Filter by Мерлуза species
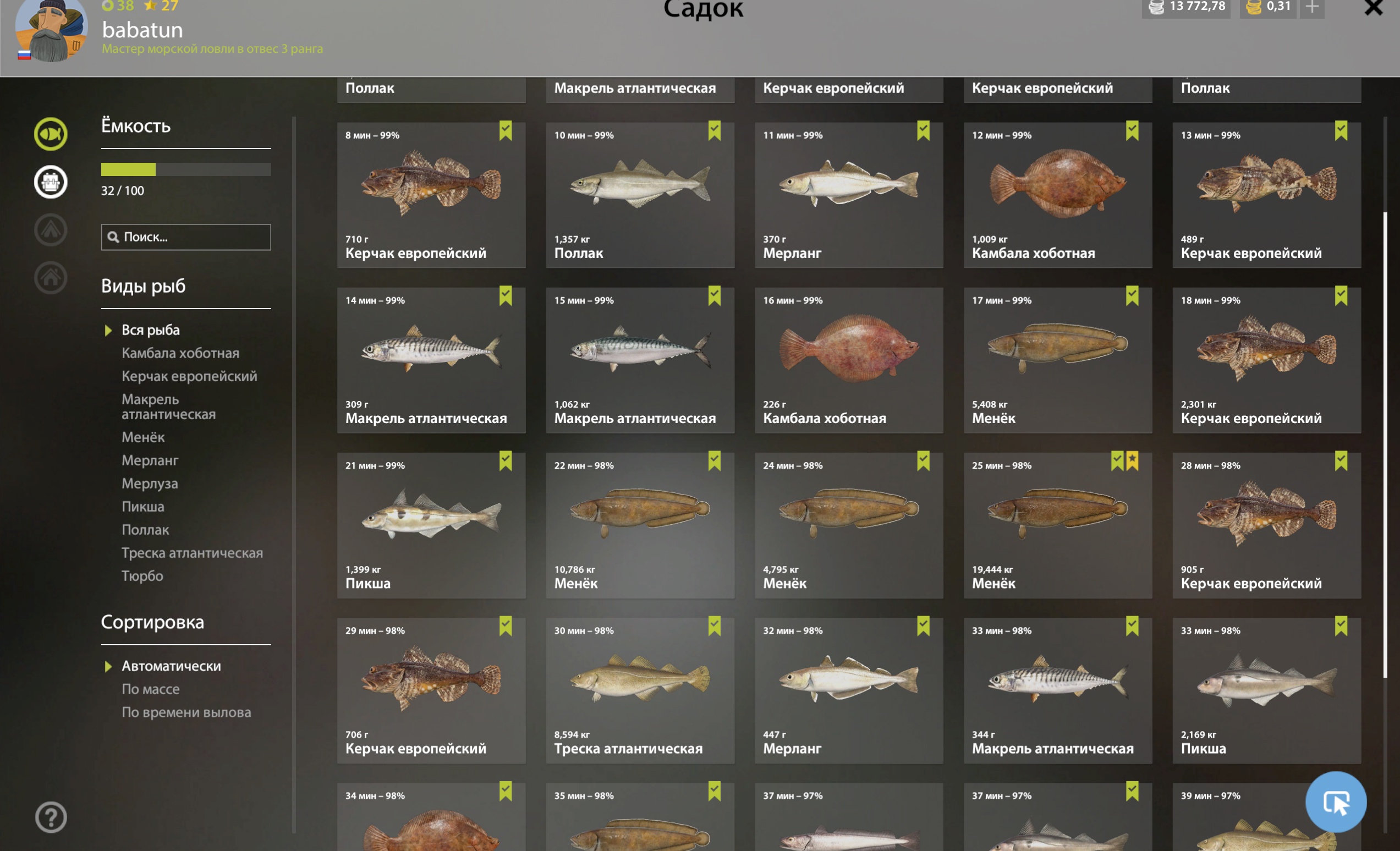The image size is (1400, 851). (x=150, y=484)
